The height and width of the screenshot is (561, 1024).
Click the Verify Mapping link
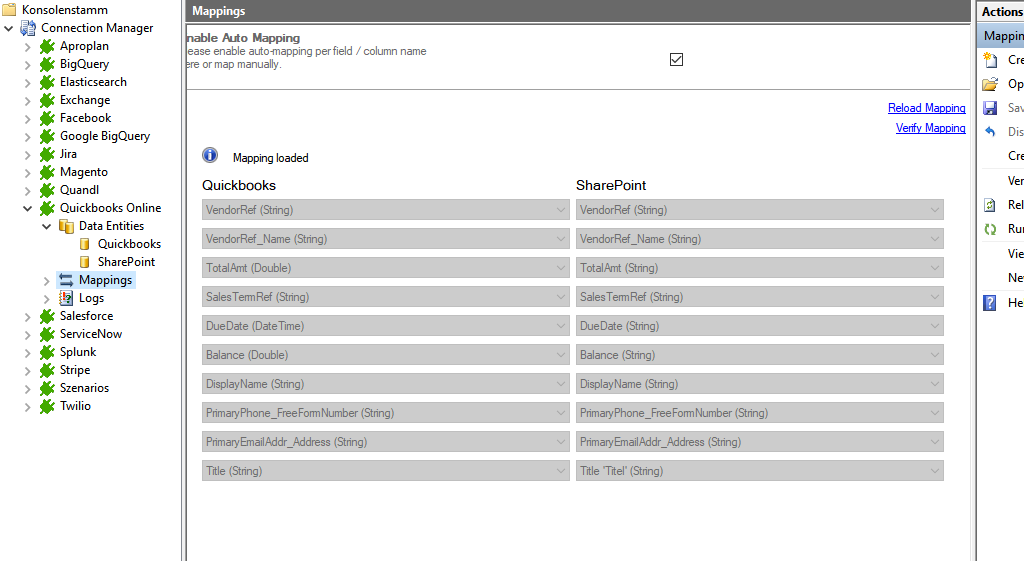click(930, 128)
